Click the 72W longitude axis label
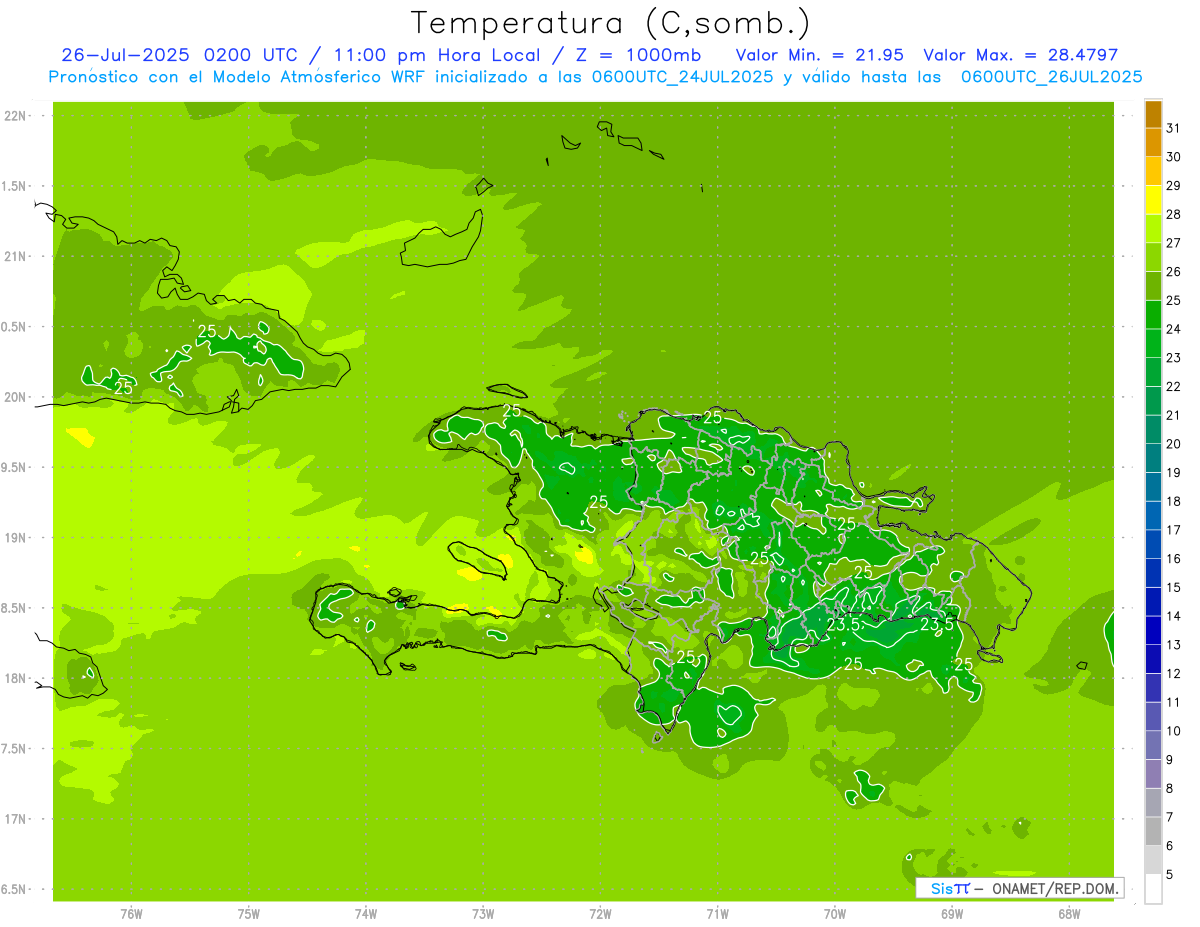Image resolution: width=1200 pixels, height=927 pixels. point(600,914)
